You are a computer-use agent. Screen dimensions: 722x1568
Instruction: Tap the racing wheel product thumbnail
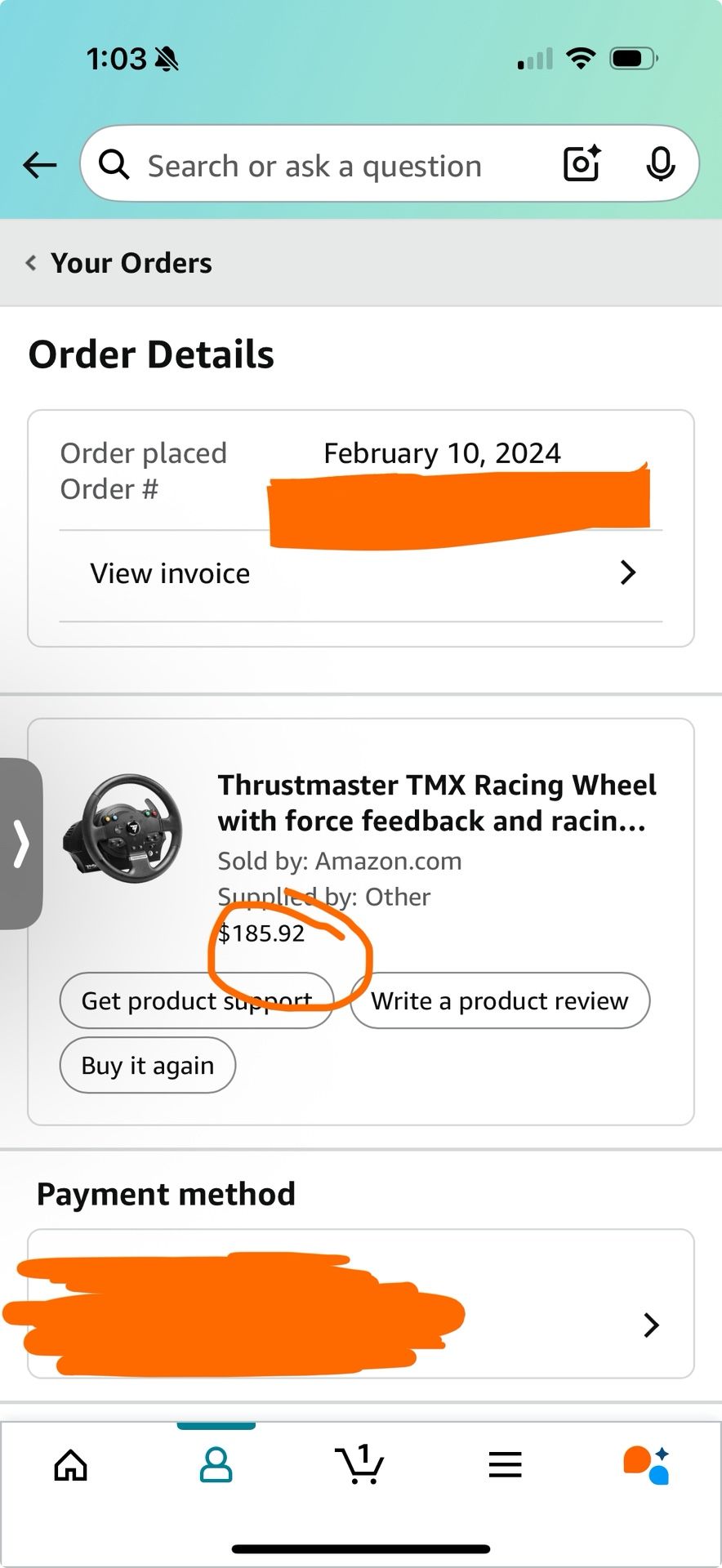pyautogui.click(x=123, y=830)
